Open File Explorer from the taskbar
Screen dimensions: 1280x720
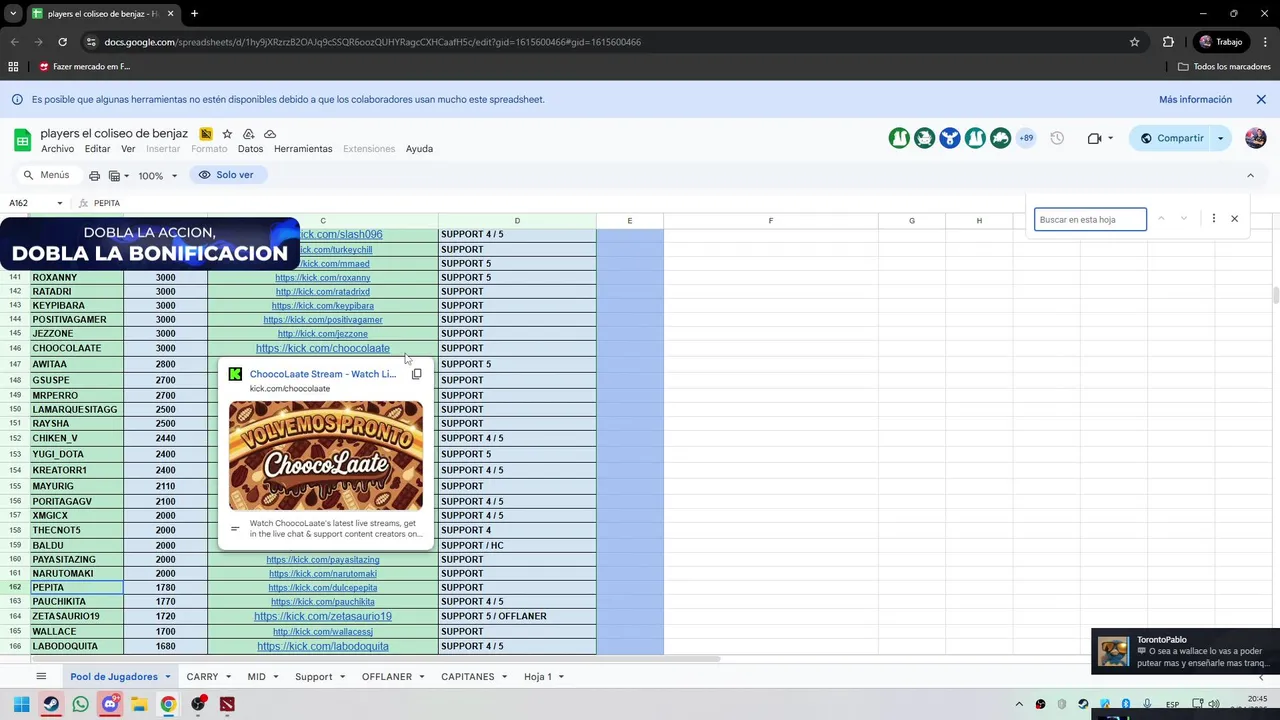[x=139, y=704]
